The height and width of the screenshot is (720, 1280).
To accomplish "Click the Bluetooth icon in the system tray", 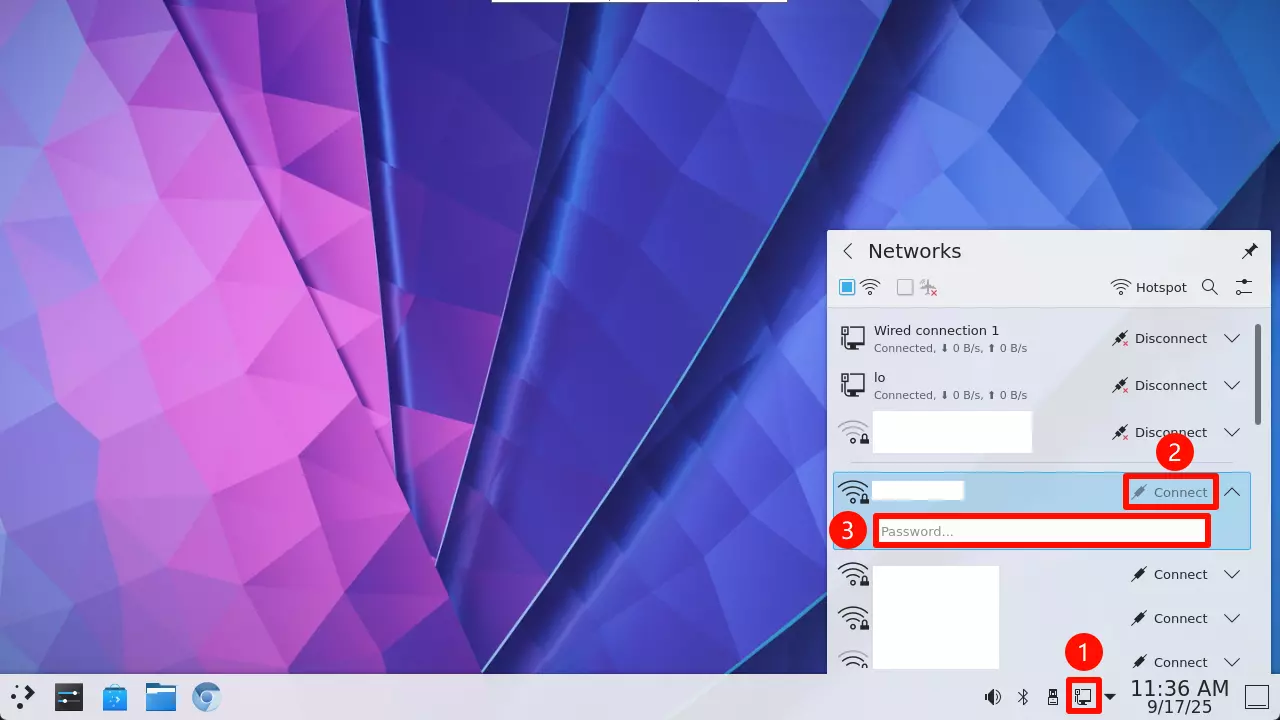I will (1023, 697).
